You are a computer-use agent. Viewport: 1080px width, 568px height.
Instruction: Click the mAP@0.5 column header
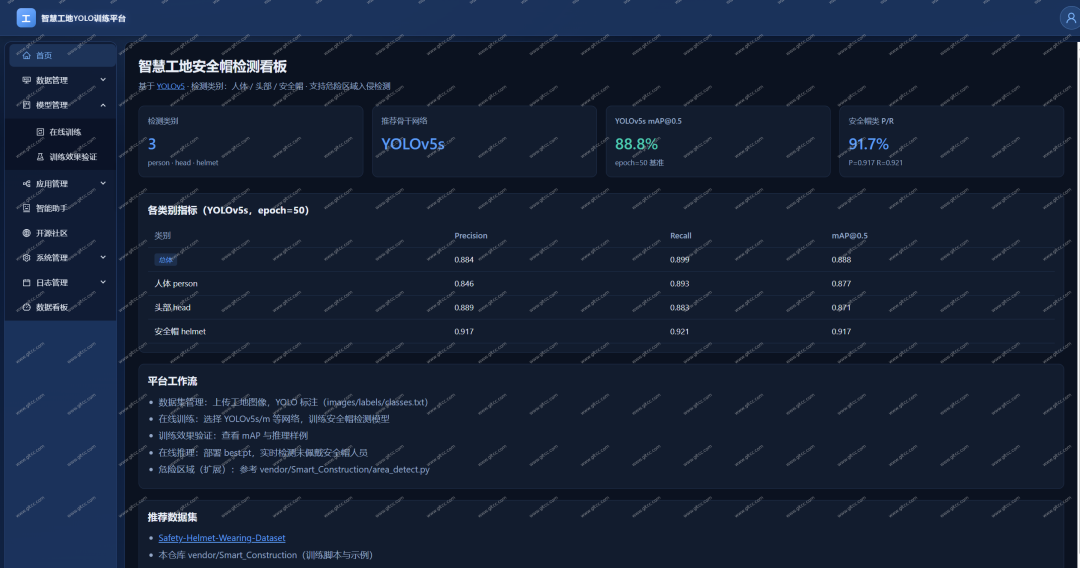point(849,235)
